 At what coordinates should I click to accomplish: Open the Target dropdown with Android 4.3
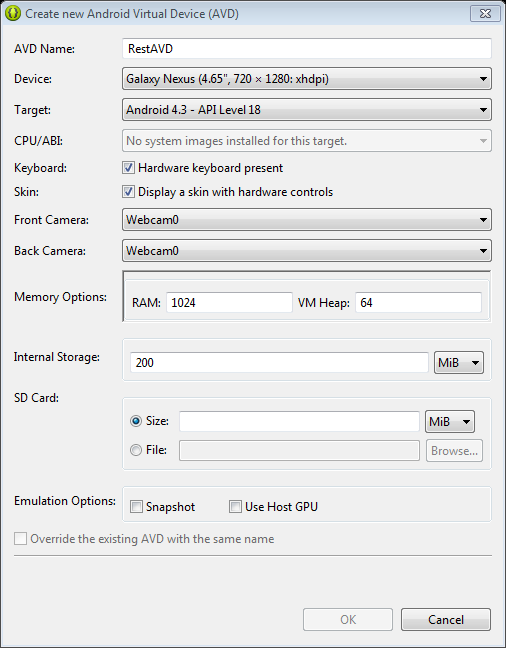click(x=307, y=110)
